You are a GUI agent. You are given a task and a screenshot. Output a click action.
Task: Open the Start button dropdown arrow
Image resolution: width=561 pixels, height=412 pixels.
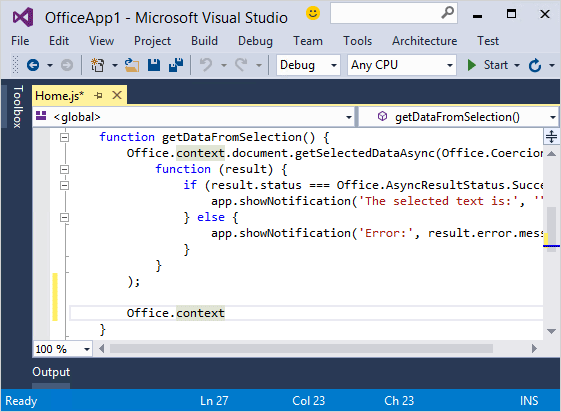coord(517,65)
